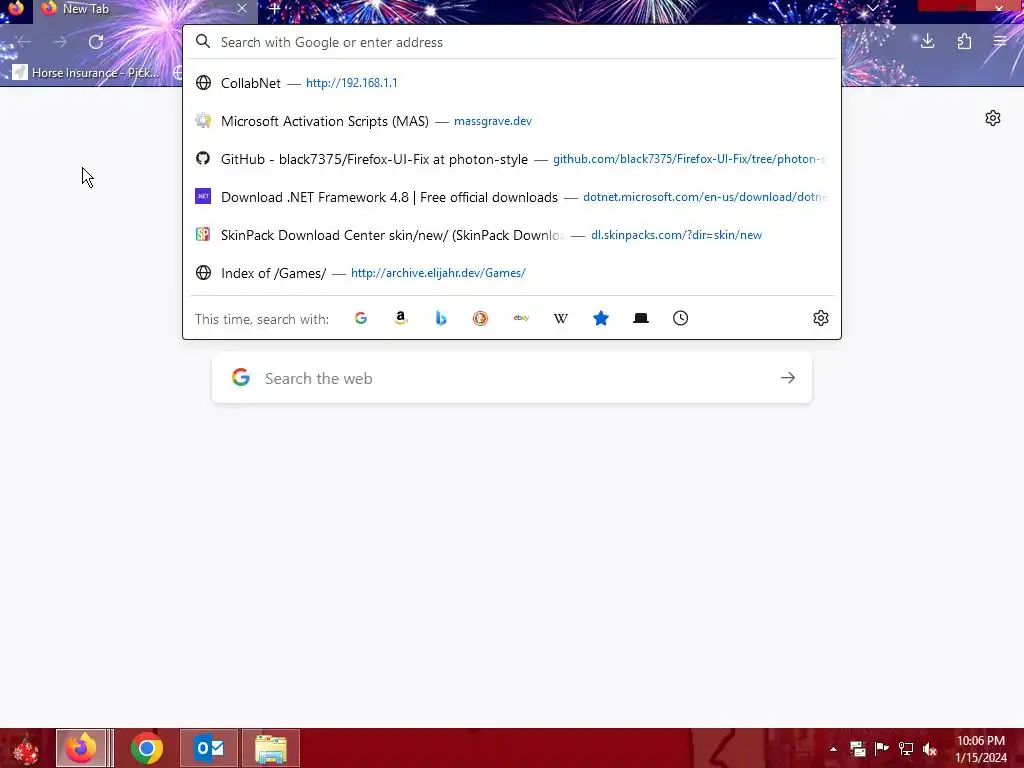Open New Tab page customize gear

tap(993, 118)
